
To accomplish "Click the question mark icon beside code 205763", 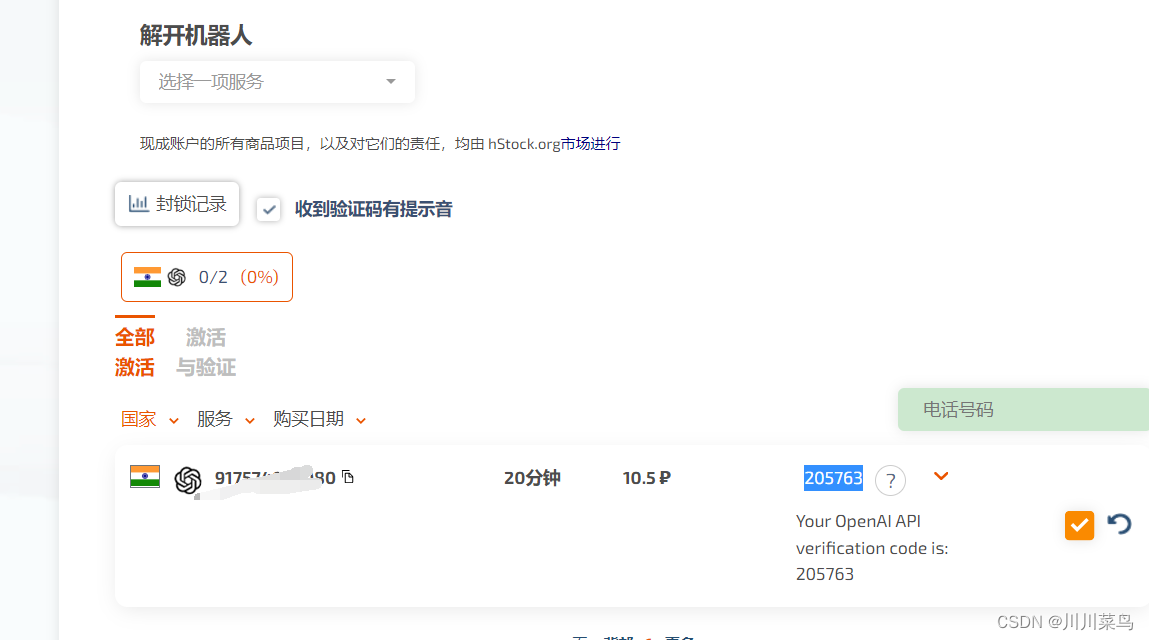I will pos(890,481).
